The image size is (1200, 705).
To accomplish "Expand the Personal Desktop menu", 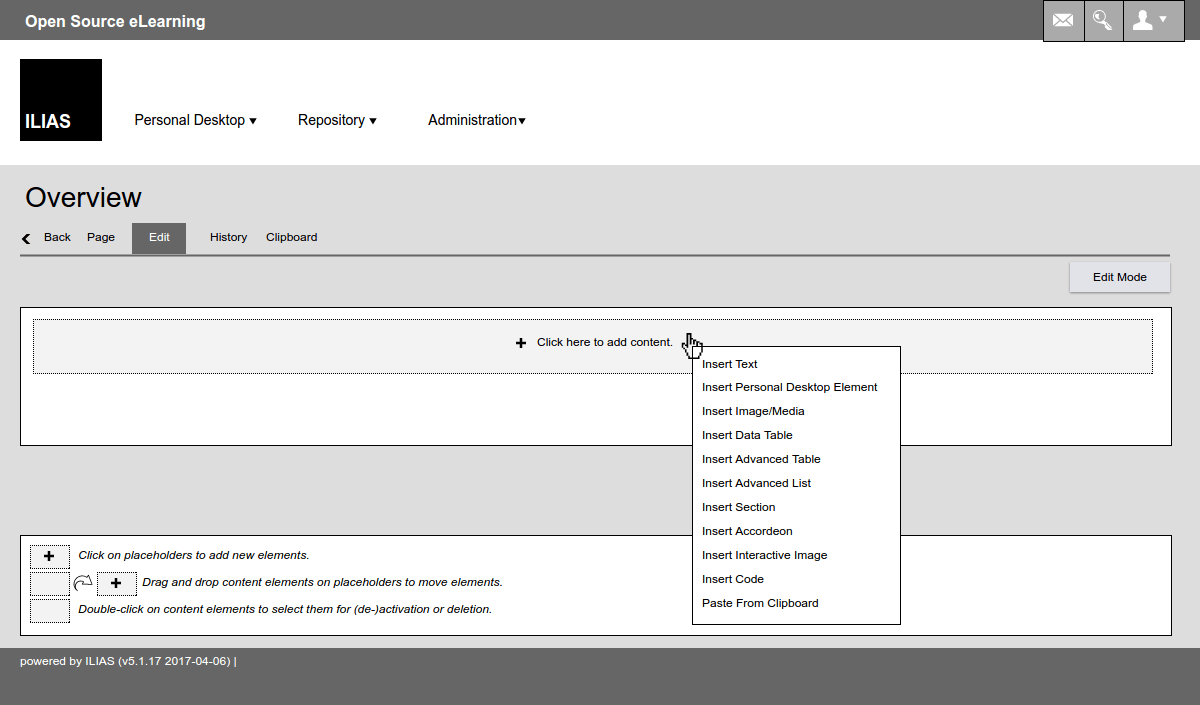I will coord(195,120).
